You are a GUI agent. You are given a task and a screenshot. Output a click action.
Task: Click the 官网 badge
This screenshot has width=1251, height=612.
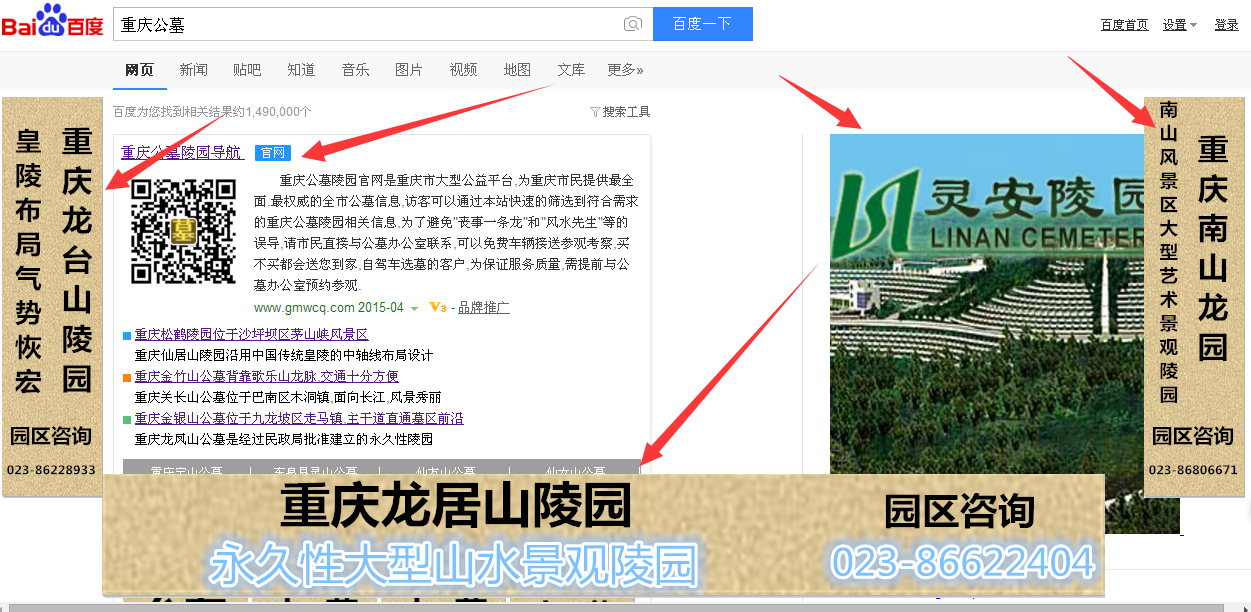[272, 153]
